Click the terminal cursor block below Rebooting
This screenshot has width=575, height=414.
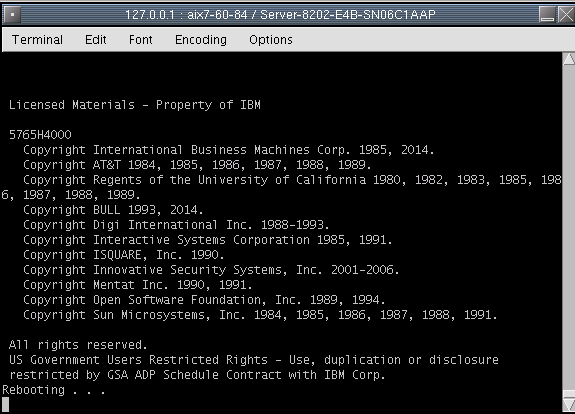coord(5,405)
